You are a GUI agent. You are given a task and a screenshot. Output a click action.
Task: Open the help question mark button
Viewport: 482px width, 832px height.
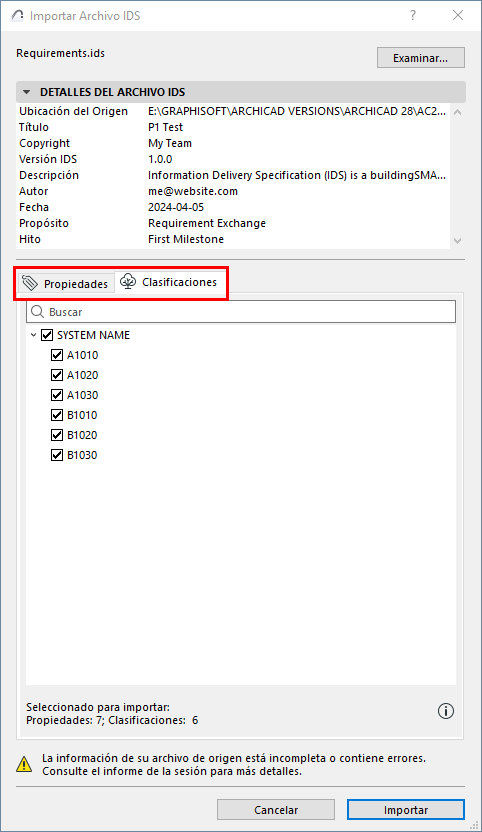[x=413, y=15]
